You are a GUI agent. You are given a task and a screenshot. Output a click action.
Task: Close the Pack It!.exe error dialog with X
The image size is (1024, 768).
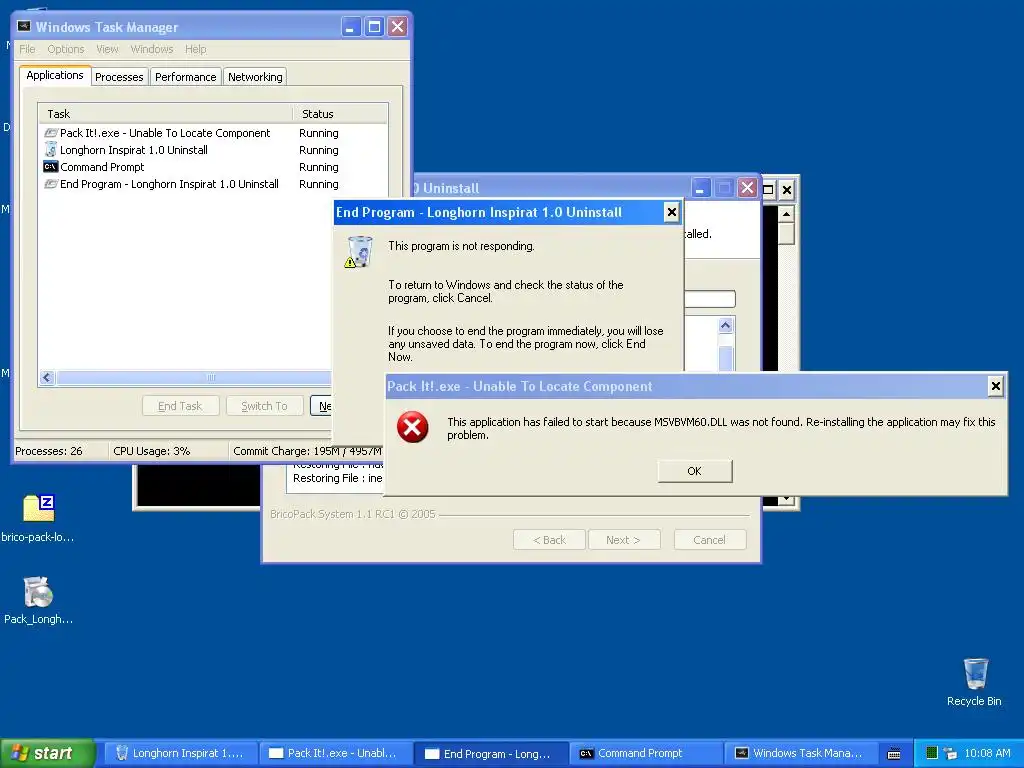pyautogui.click(x=995, y=386)
